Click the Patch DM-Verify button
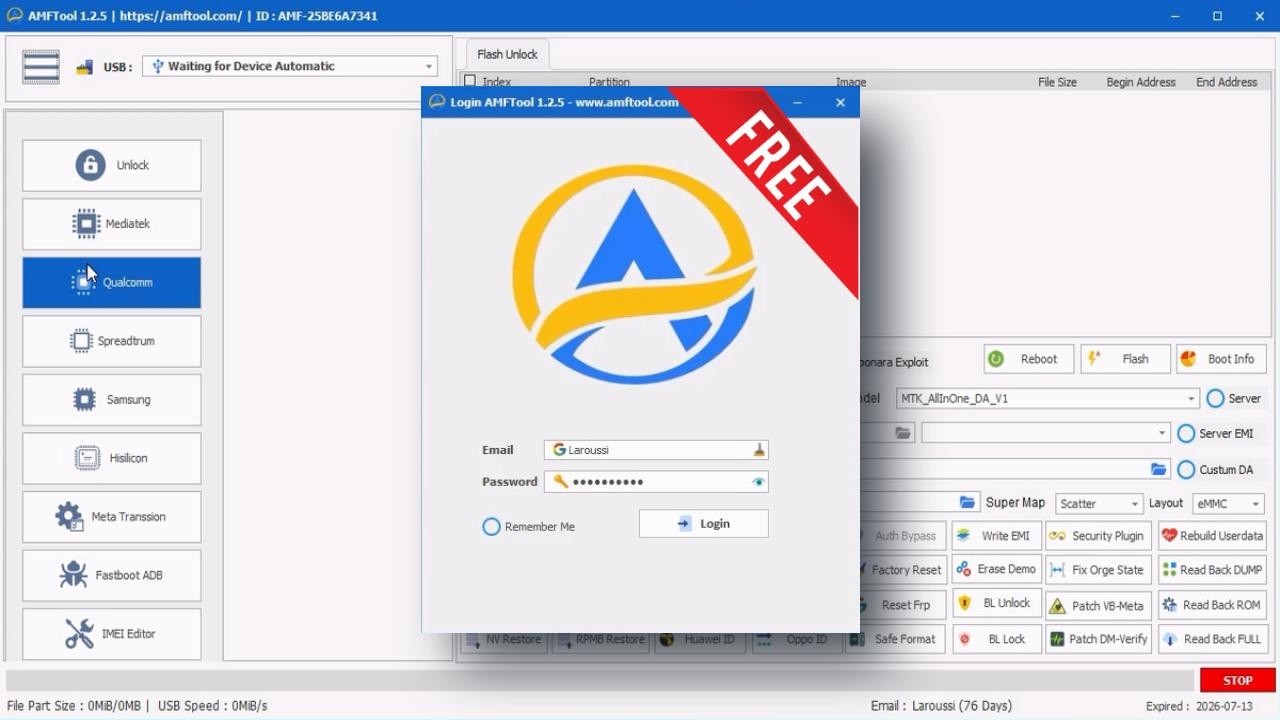1280x720 pixels. (1098, 639)
